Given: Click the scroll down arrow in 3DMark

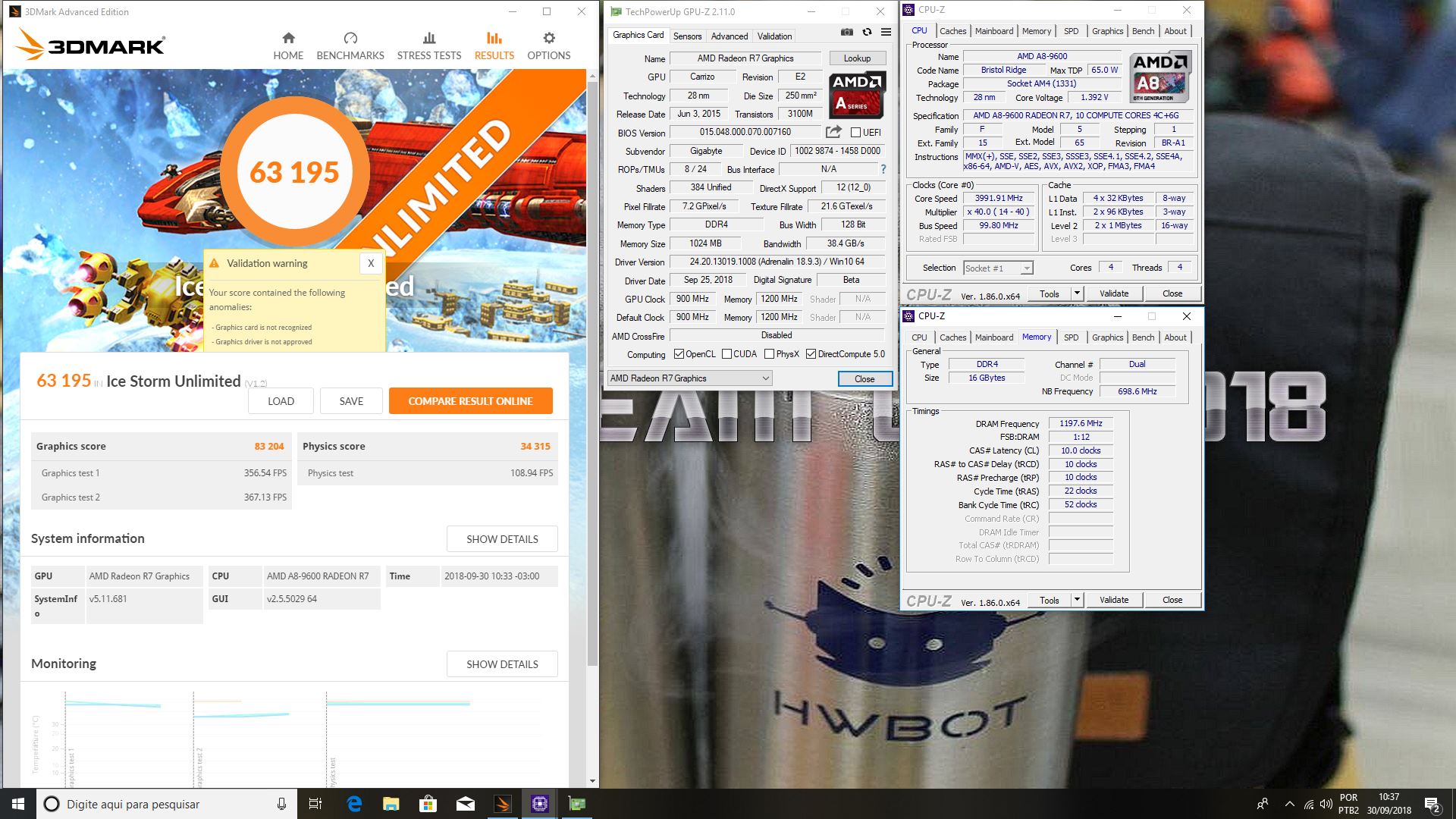Looking at the screenshot, I should (x=593, y=781).
